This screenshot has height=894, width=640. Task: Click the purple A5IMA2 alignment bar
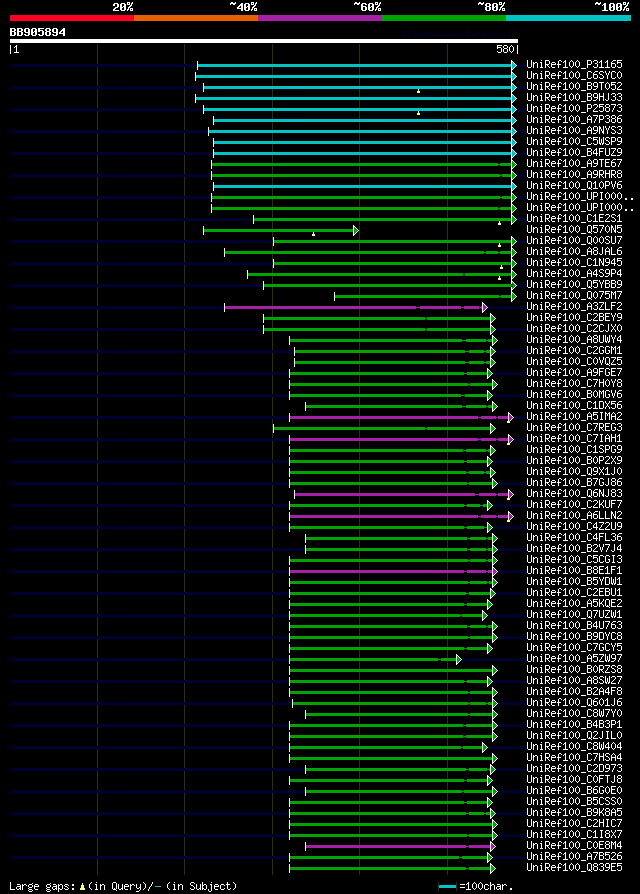coord(399,417)
